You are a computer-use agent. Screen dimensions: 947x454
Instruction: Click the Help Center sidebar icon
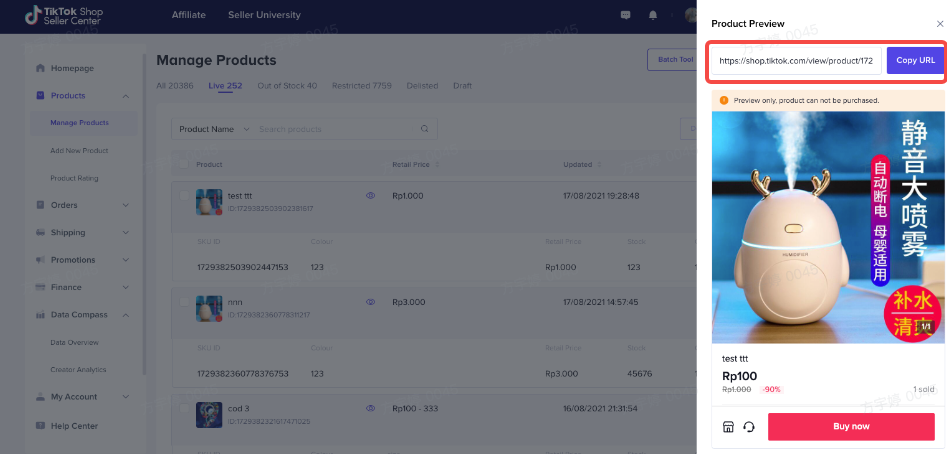[x=40, y=426]
